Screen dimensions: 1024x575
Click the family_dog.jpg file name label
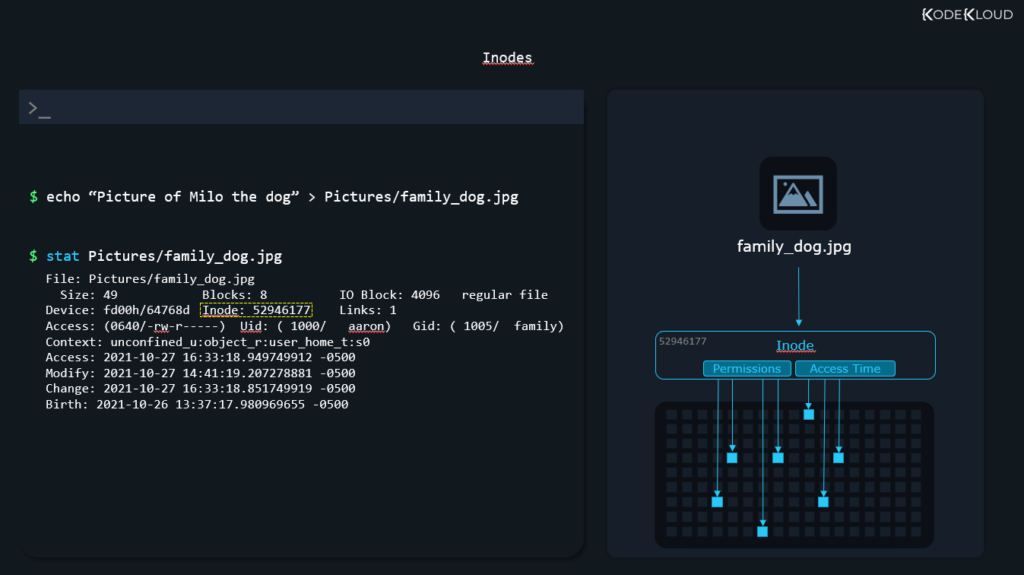click(793, 246)
